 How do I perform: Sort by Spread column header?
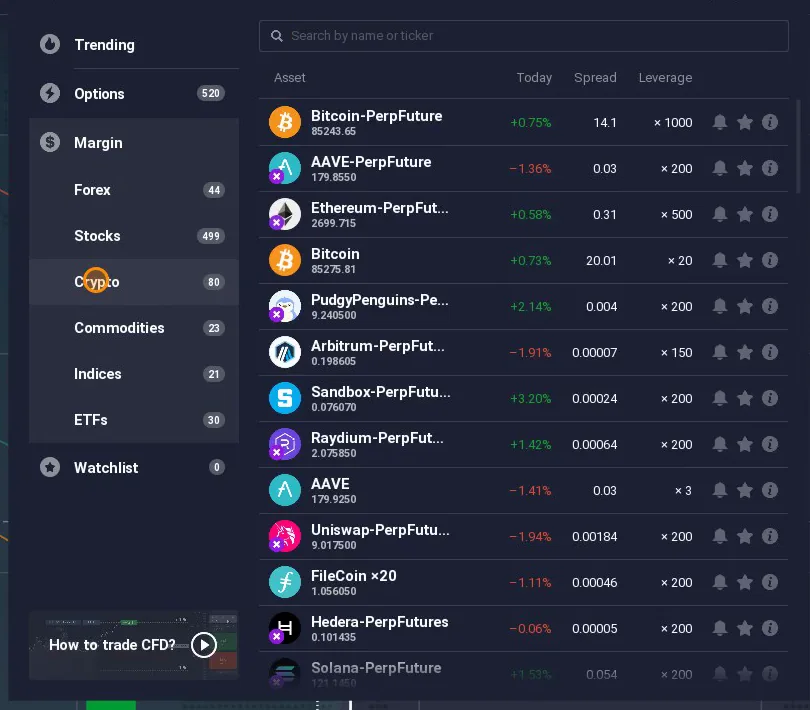[595, 78]
